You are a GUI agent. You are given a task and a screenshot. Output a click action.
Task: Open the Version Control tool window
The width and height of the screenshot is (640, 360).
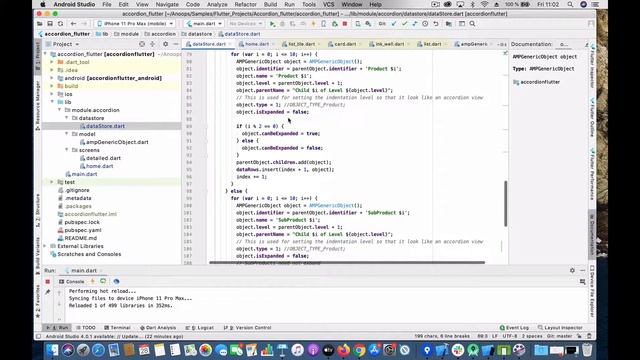click(x=247, y=328)
